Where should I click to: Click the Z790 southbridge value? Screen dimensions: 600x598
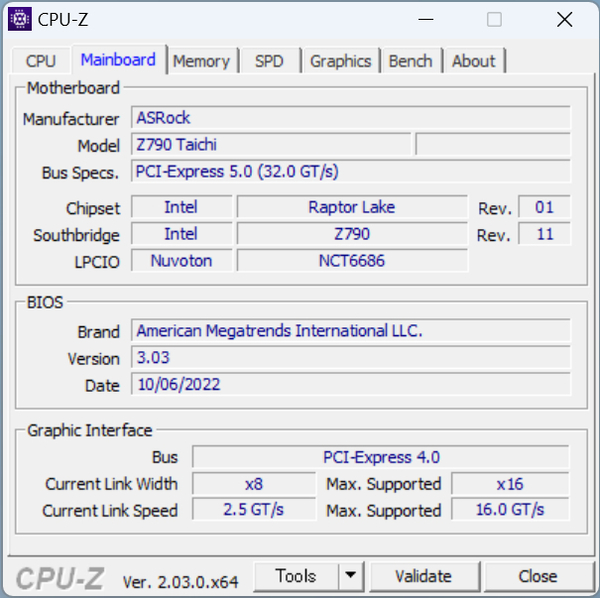pos(352,234)
